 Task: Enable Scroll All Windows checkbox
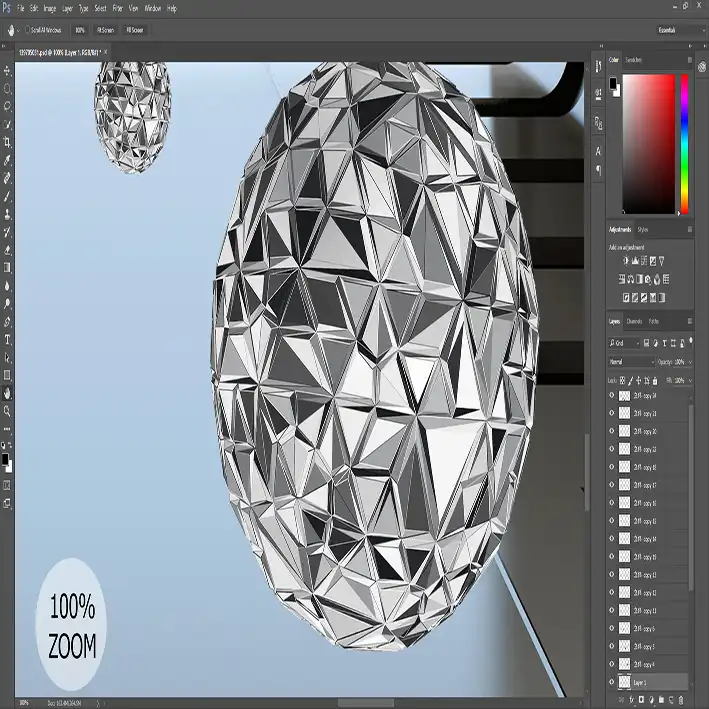pyautogui.click(x=28, y=30)
